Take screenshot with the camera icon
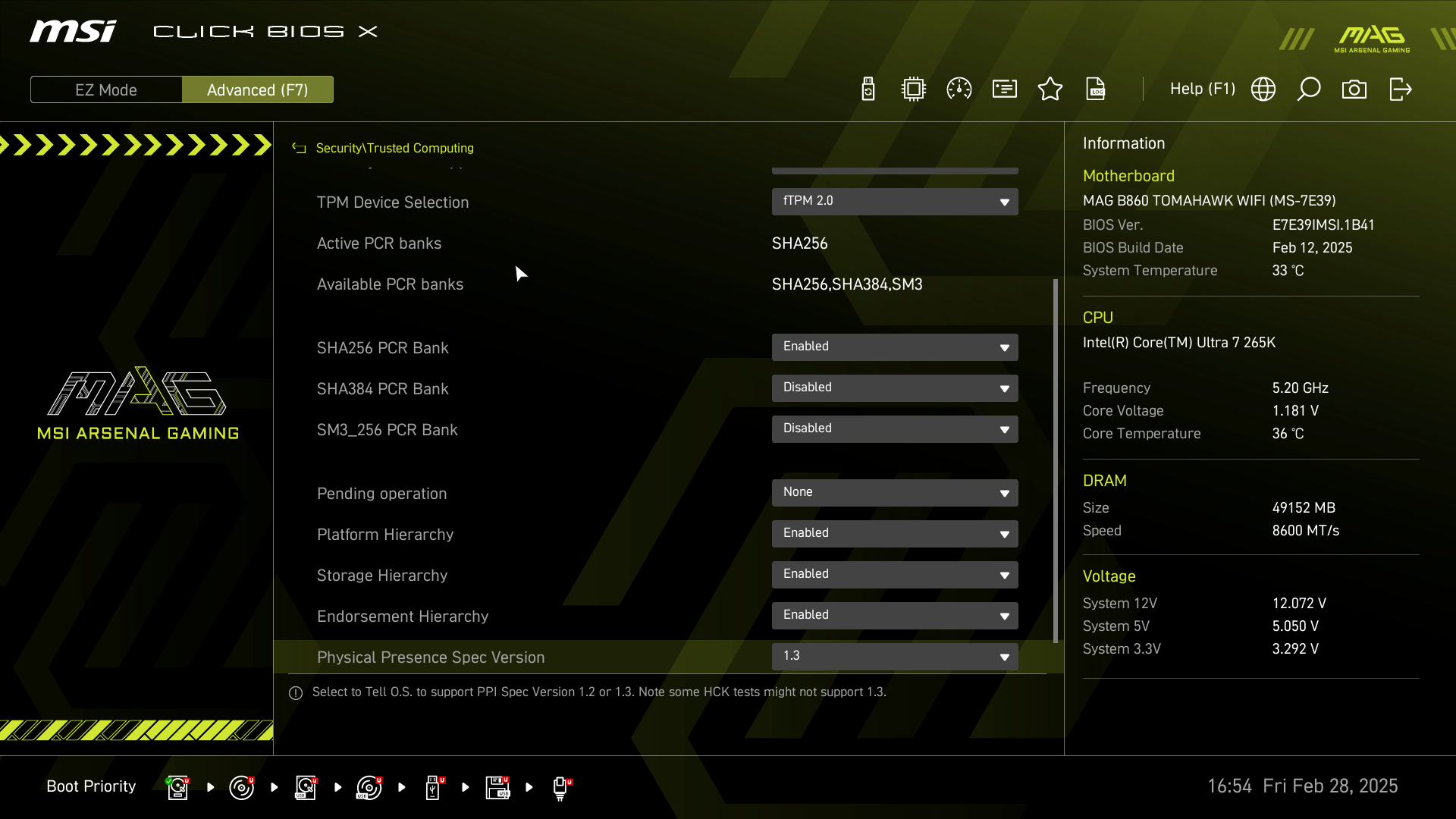The width and height of the screenshot is (1456, 819). [x=1354, y=89]
